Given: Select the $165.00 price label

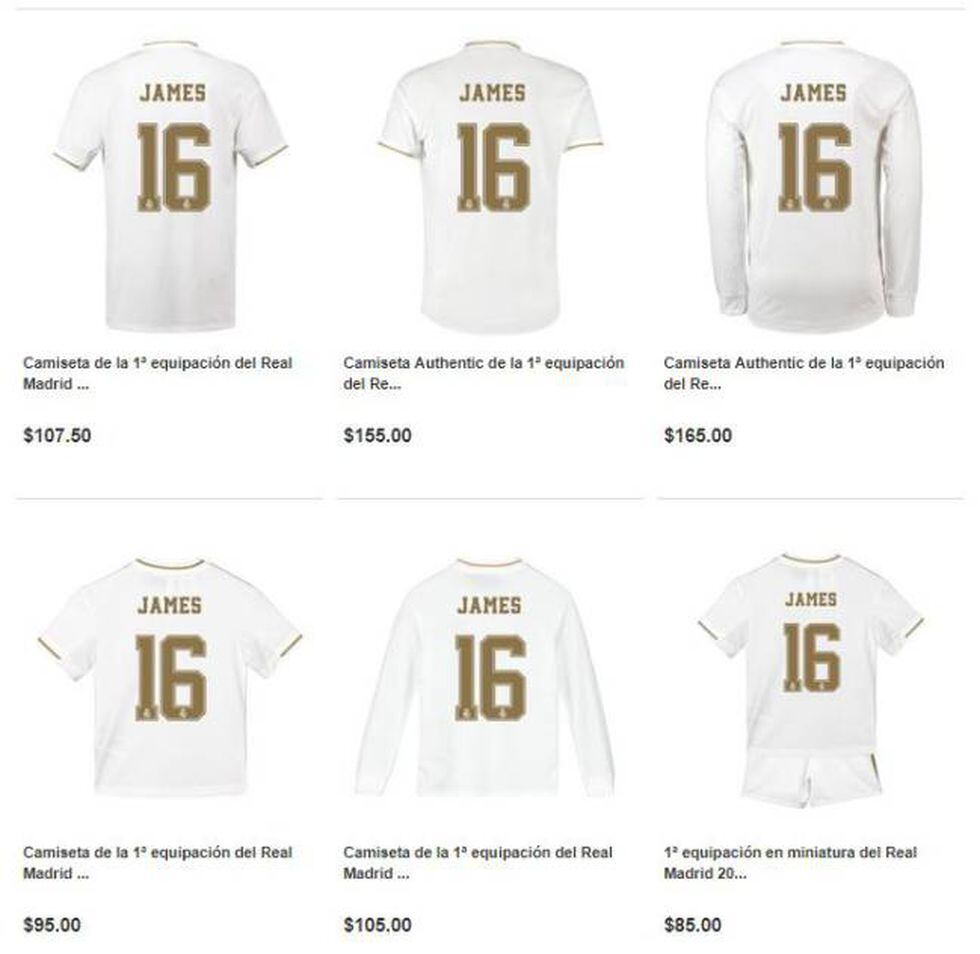Looking at the screenshot, I should pos(698,436).
